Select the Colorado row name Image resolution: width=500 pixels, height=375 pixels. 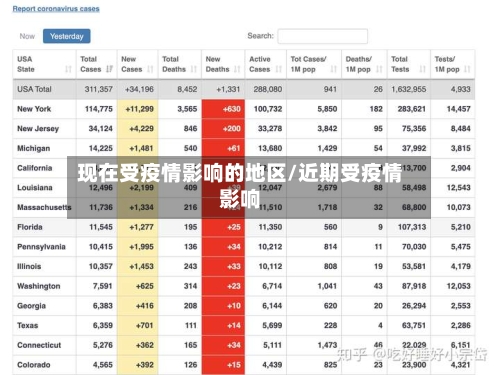click(x=34, y=365)
